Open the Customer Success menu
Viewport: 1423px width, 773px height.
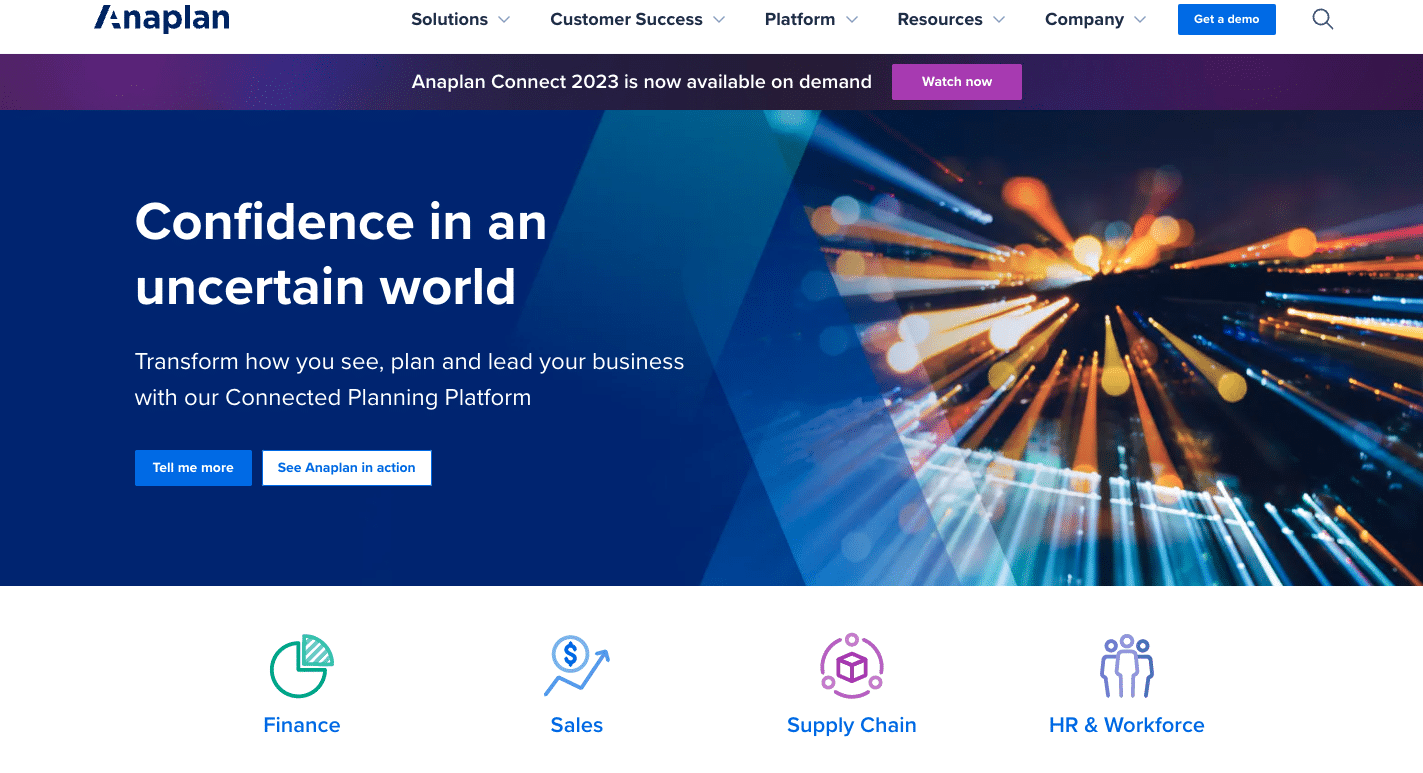pos(626,19)
